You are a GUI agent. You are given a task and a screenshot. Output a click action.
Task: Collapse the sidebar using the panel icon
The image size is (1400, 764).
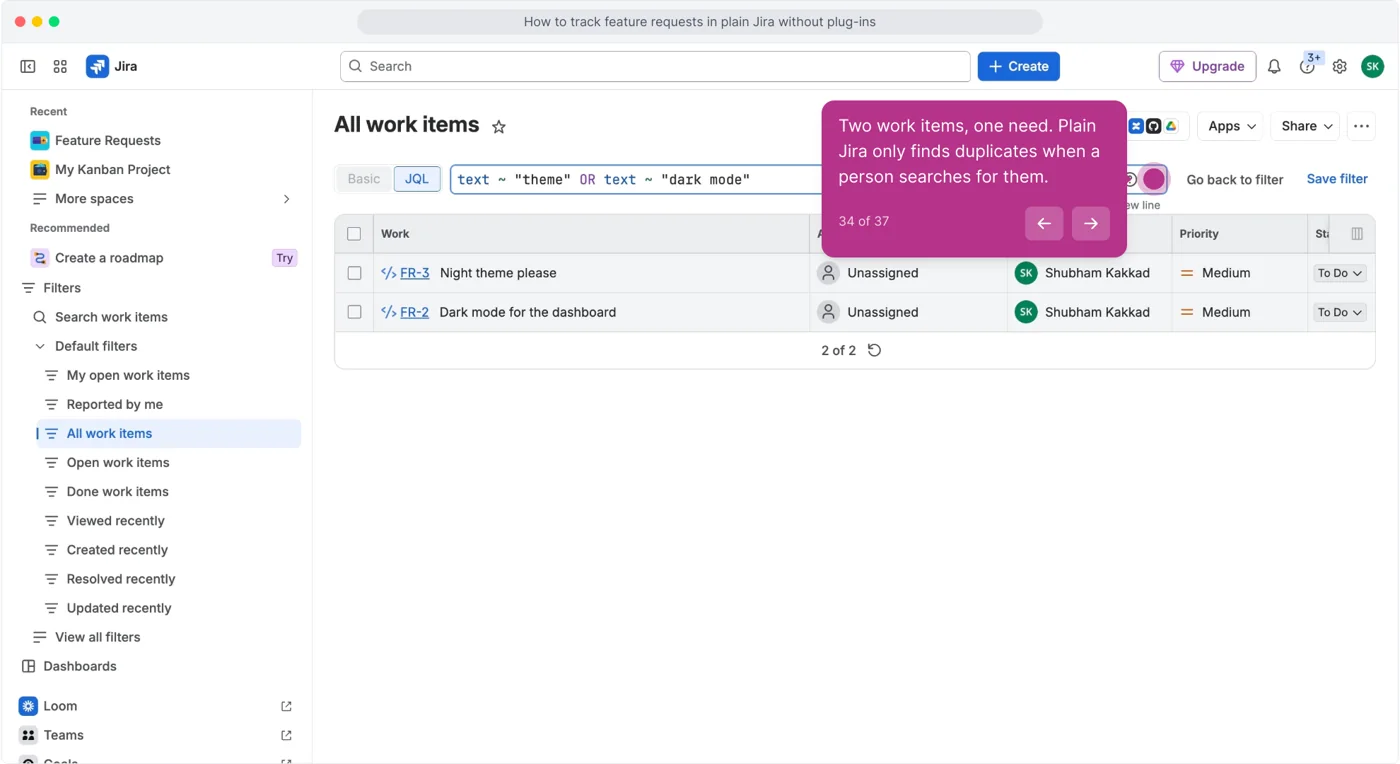pyautogui.click(x=28, y=66)
